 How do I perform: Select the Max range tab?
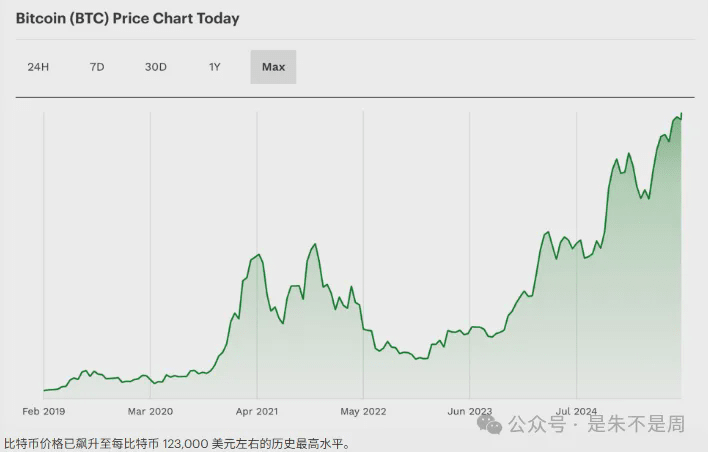click(273, 67)
